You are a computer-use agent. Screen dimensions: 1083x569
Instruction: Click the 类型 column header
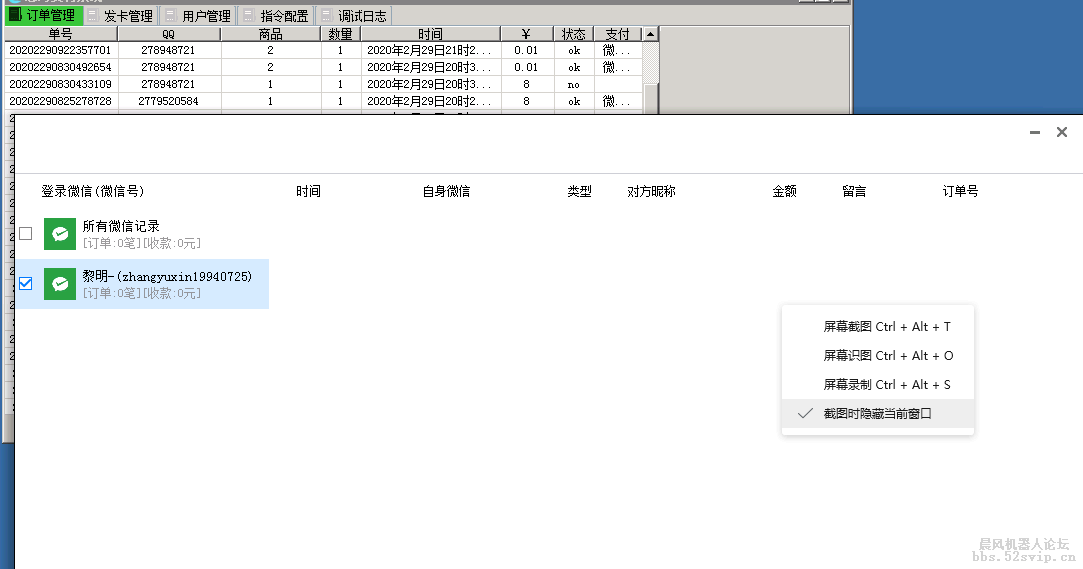click(x=579, y=191)
